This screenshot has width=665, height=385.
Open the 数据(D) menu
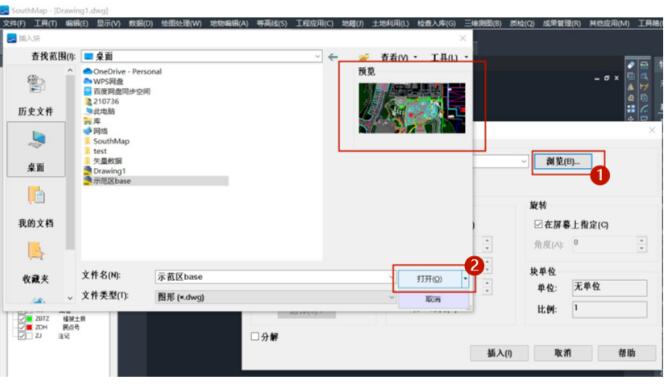pos(141,23)
